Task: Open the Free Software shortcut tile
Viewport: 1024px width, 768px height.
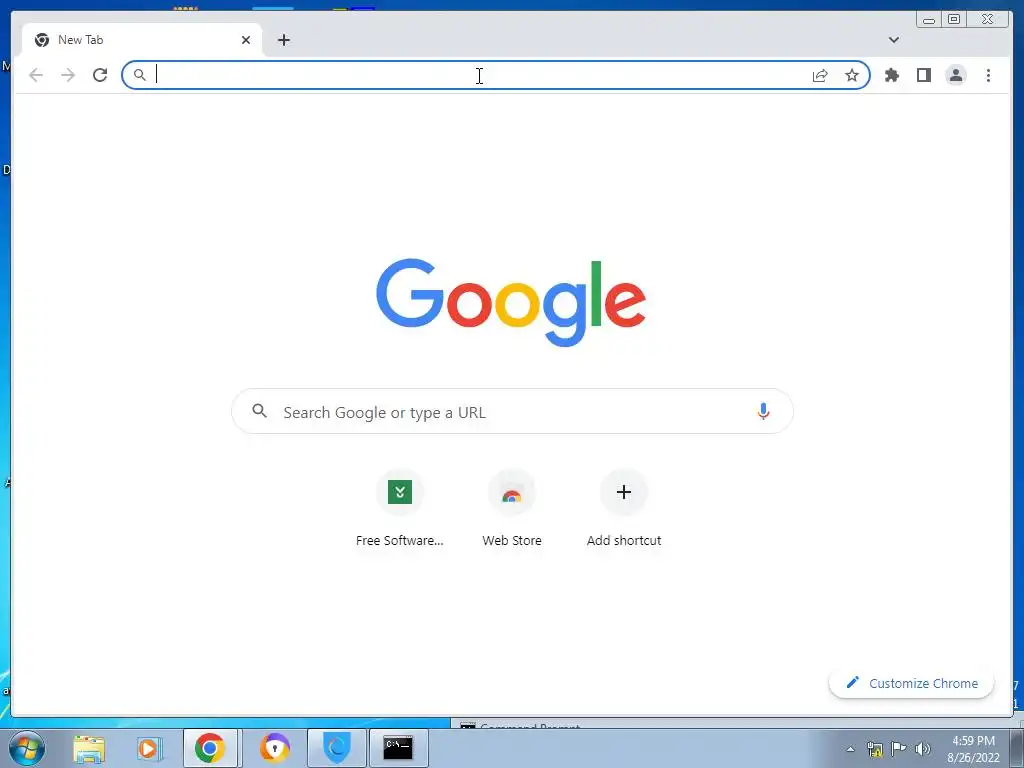Action: click(x=400, y=509)
